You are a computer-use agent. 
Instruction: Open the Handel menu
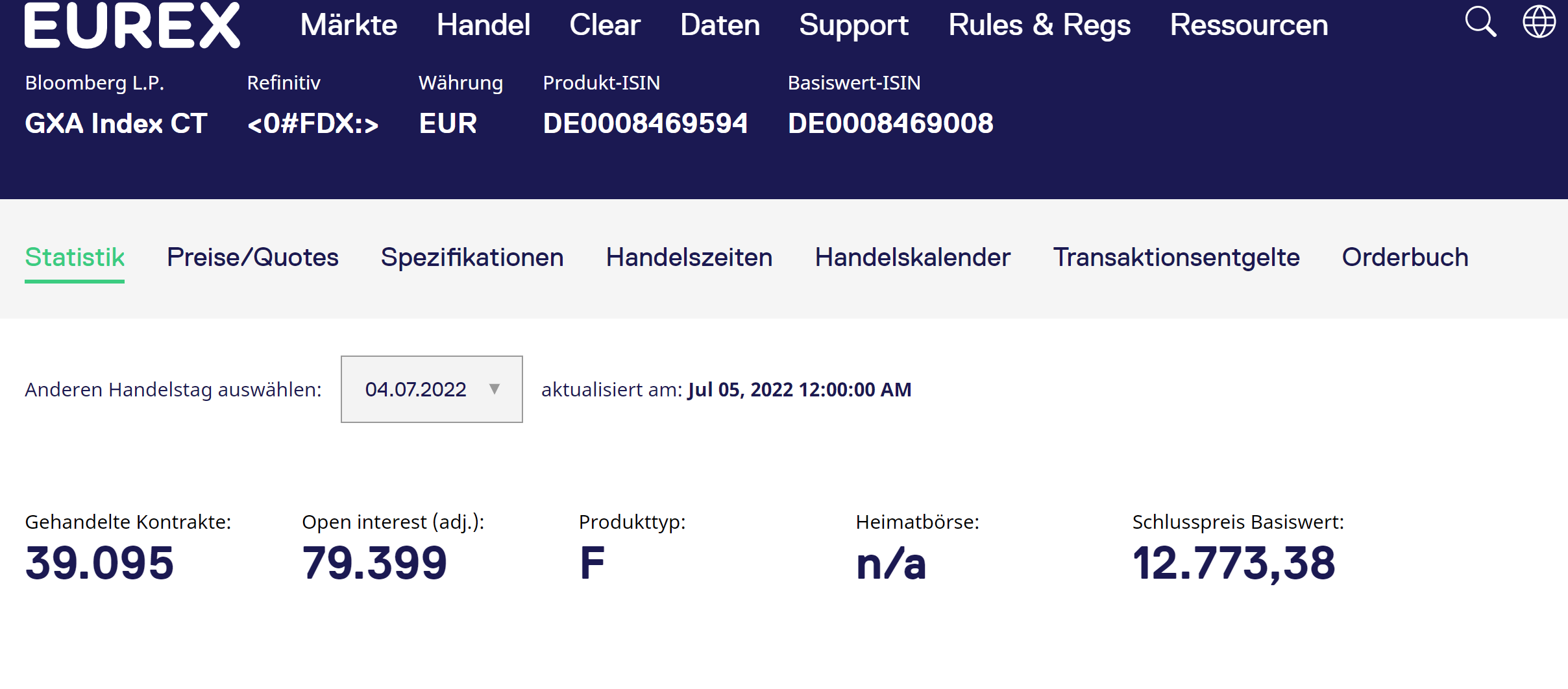click(483, 25)
